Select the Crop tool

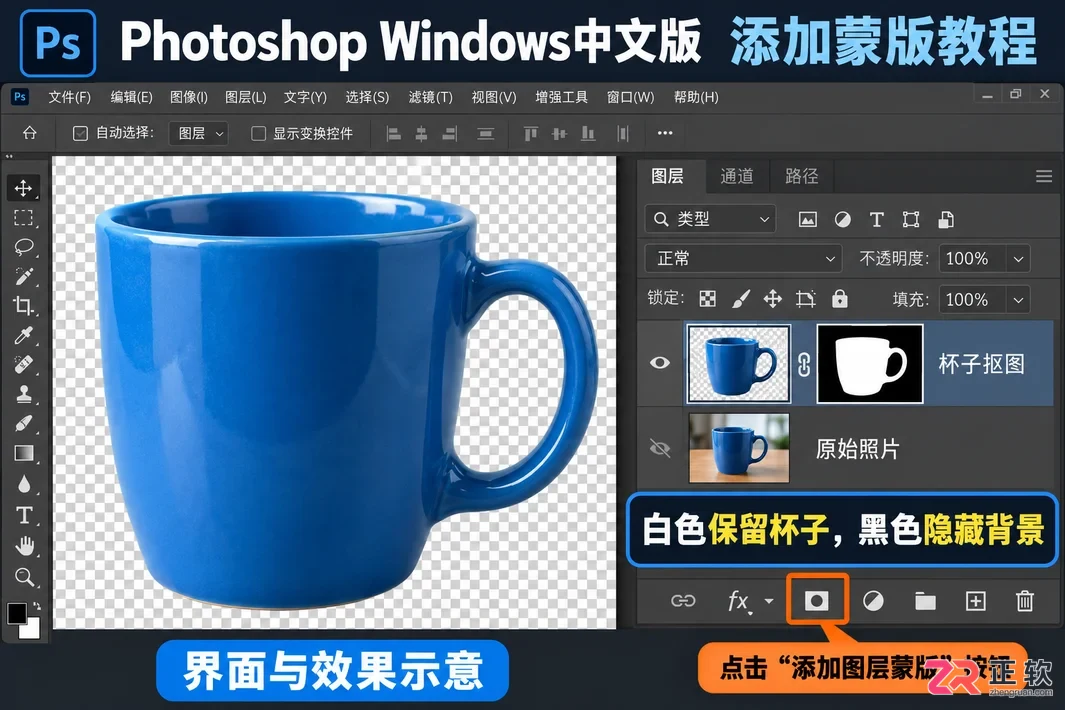coord(24,305)
